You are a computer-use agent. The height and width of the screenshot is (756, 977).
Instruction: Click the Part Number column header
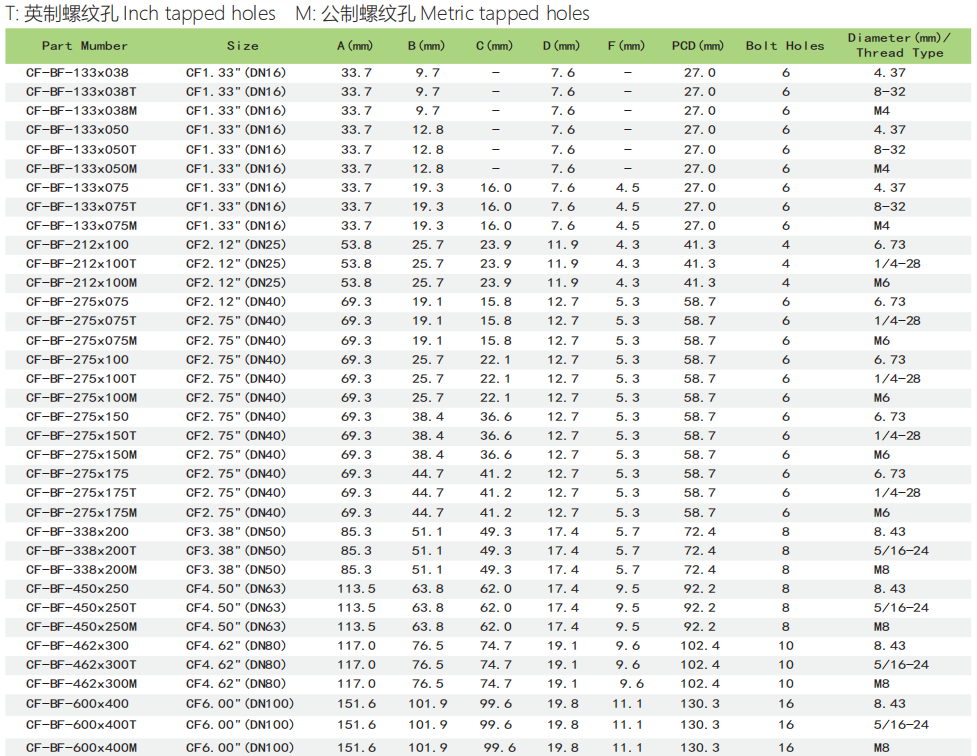coord(85,46)
